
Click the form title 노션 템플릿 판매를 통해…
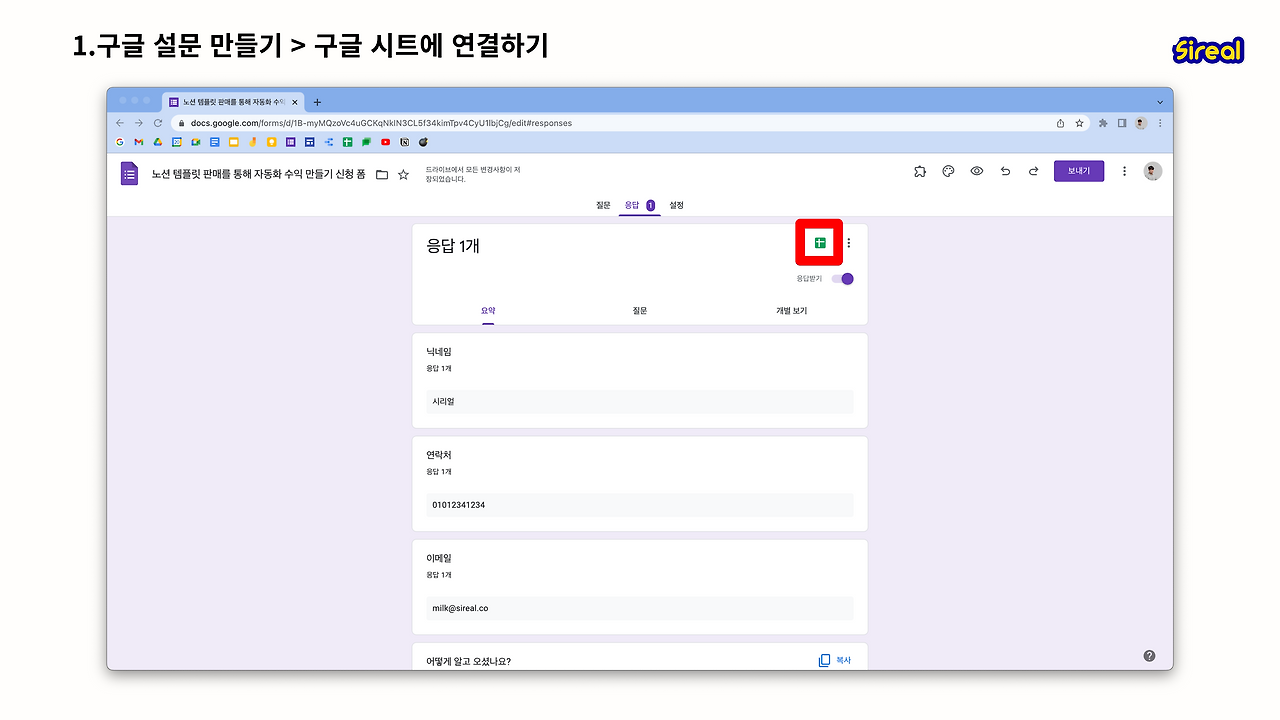click(258, 174)
